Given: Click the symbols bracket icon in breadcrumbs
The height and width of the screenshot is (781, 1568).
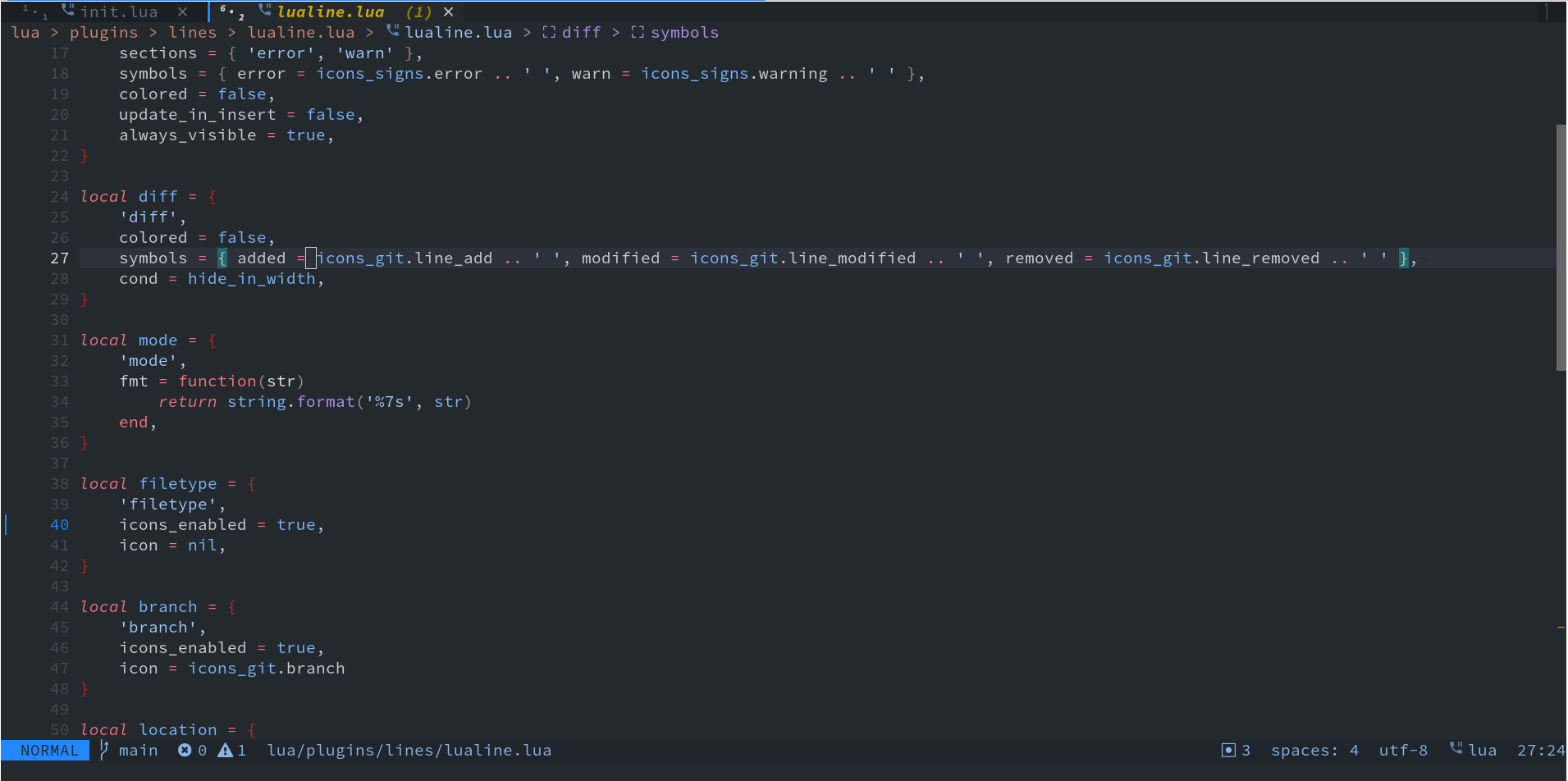Looking at the screenshot, I should click(638, 32).
